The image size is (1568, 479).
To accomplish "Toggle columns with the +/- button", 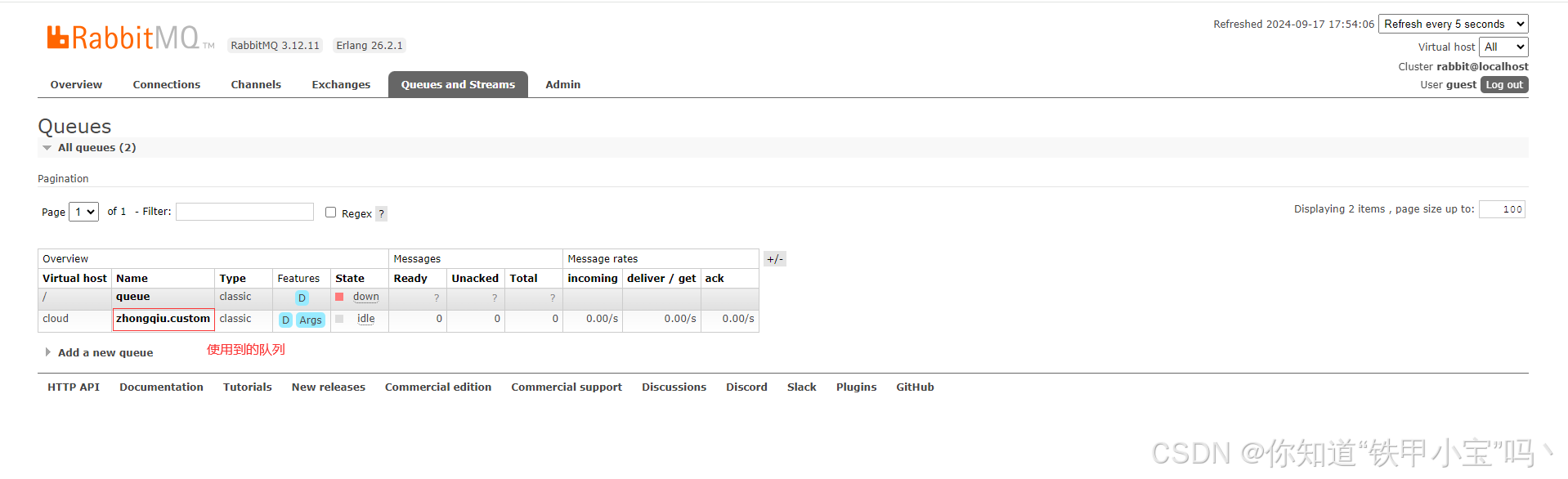I will 775,259.
